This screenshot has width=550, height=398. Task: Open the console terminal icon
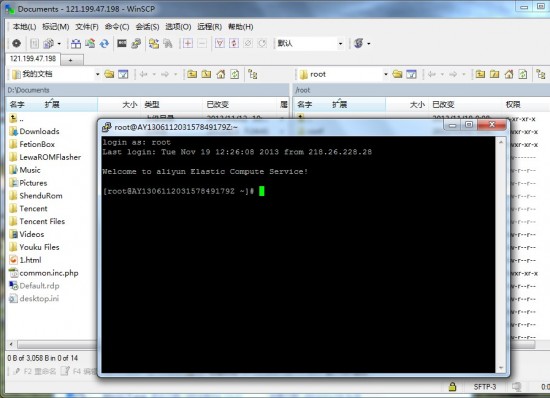(x=122, y=43)
